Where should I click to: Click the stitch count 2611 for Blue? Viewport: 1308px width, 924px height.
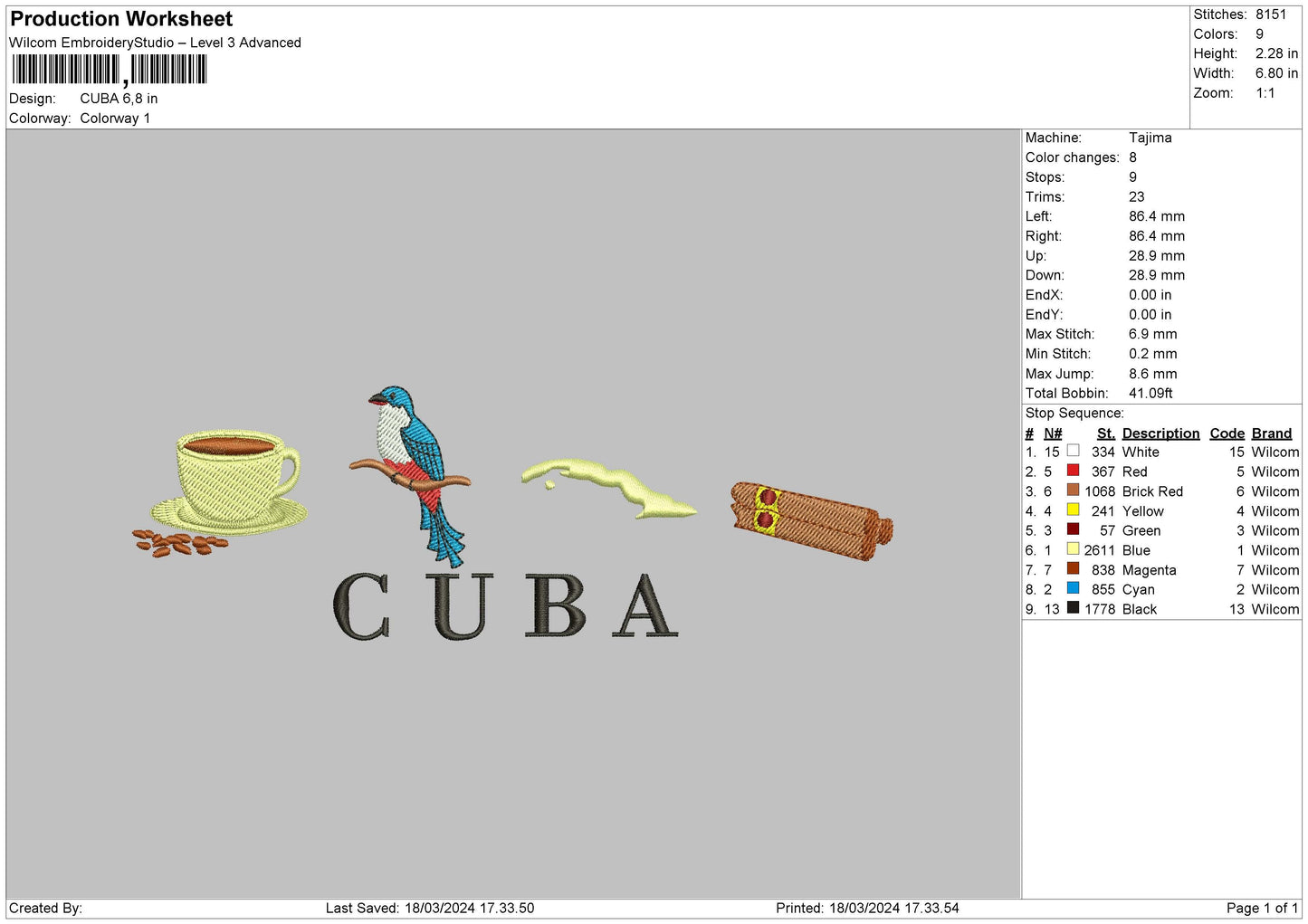[x=1100, y=550]
